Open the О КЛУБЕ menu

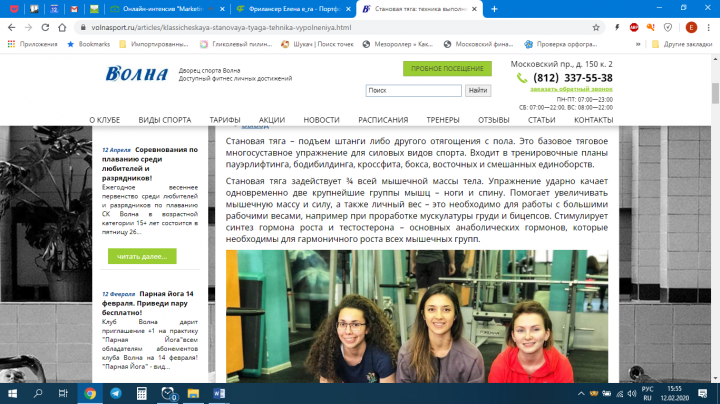105,120
